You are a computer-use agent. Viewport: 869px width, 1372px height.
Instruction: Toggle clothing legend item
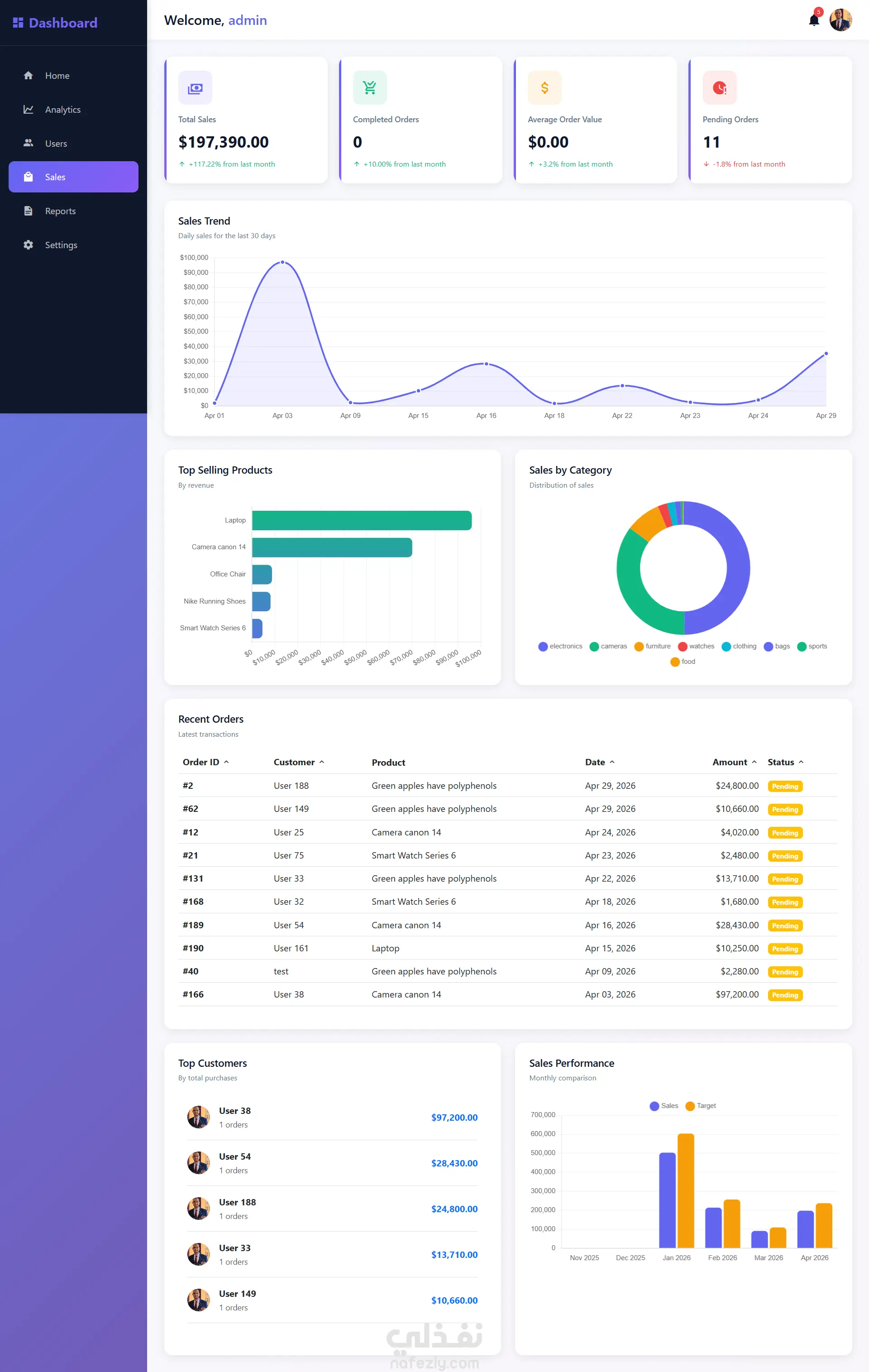point(739,646)
